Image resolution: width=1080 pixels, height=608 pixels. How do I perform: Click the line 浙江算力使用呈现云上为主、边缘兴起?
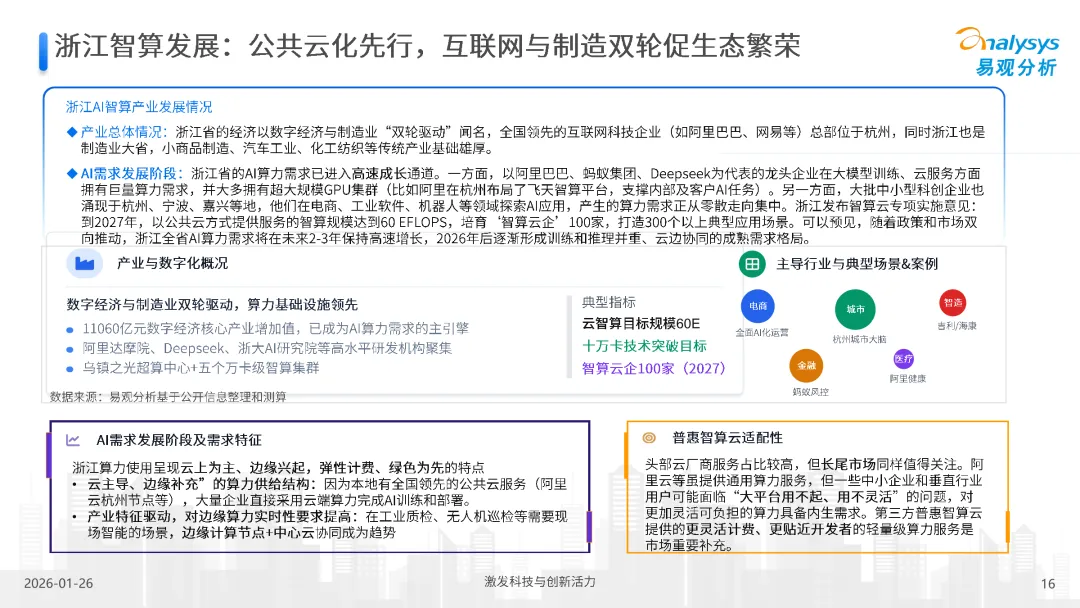pyautogui.click(x=278, y=467)
